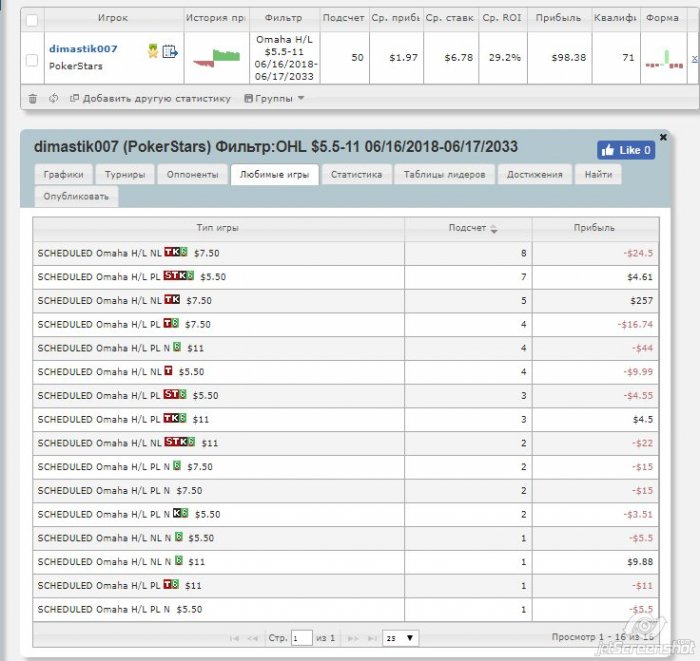Open the history profit graph thumbnail

(x=217, y=58)
